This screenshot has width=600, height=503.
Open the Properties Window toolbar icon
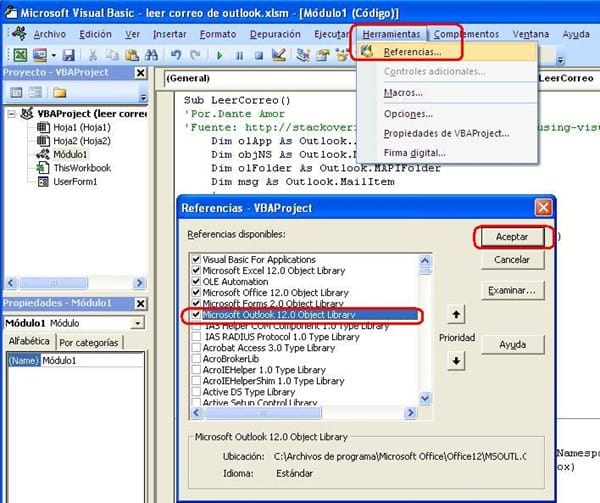pos(323,55)
